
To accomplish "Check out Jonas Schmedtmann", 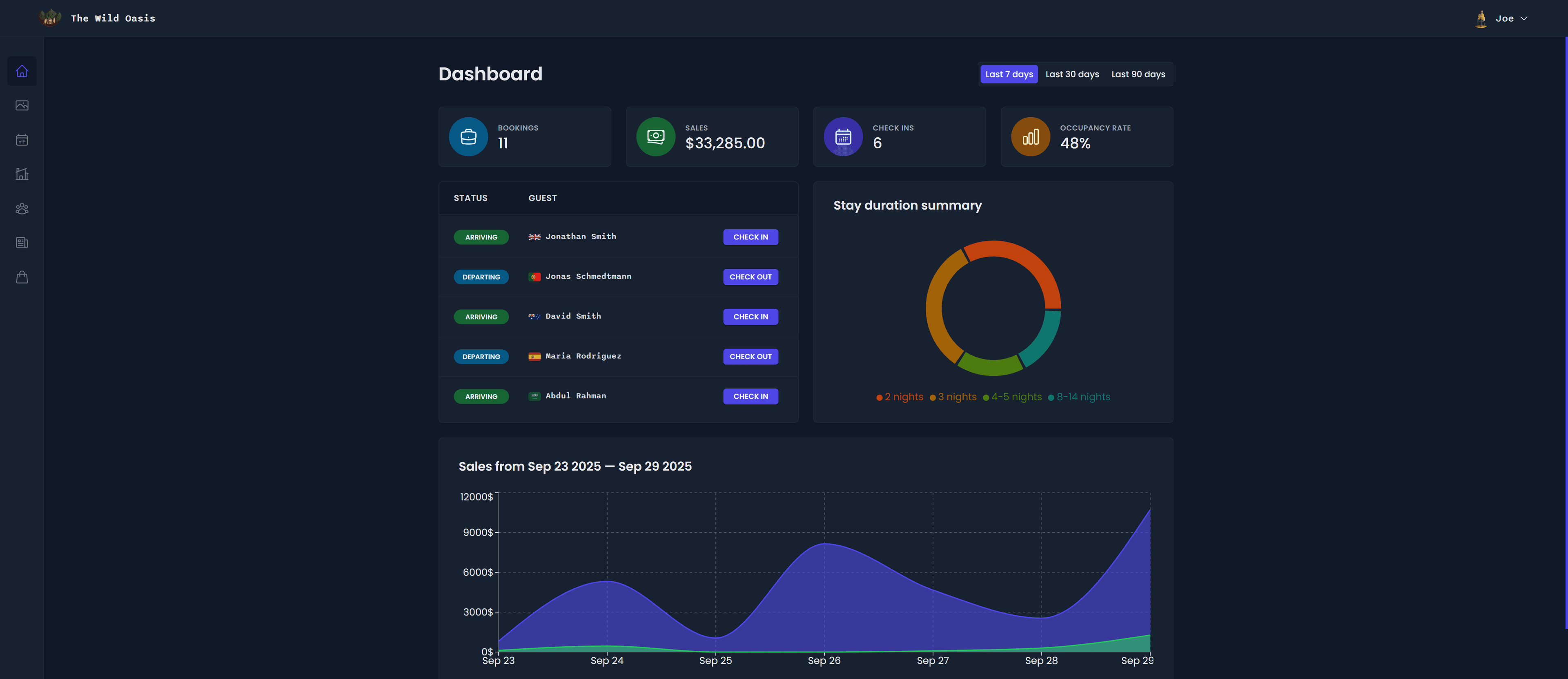I will click(751, 277).
